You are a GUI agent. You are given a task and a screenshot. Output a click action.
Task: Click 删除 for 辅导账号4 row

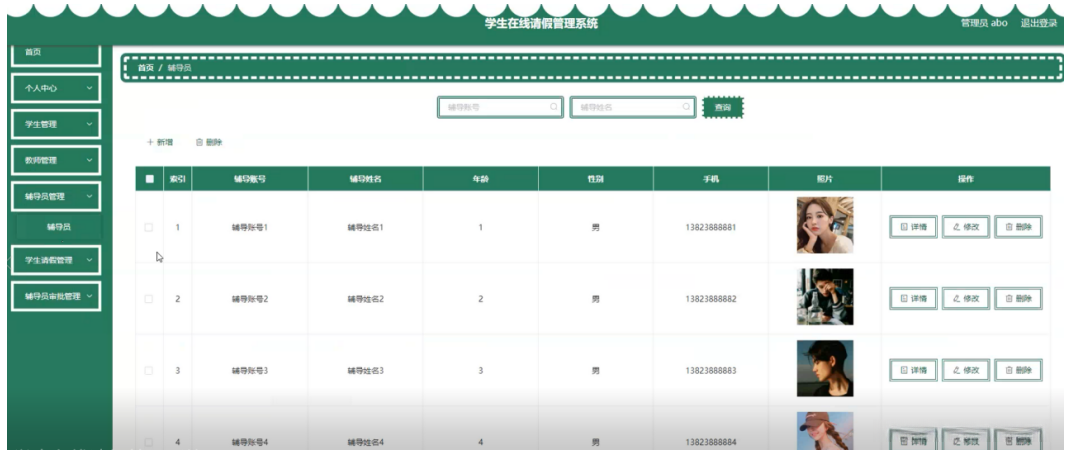1018,440
